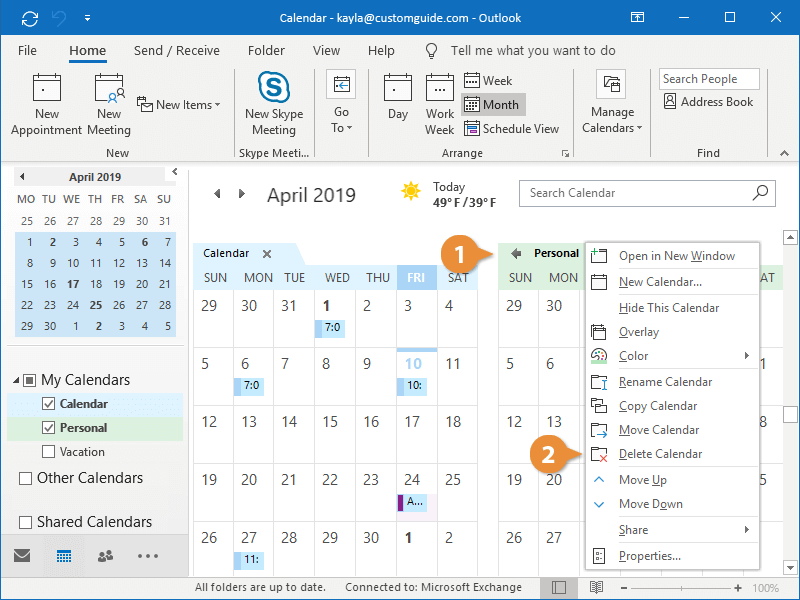Select Hide This Calendar
Screen dimensions: 800x600
coord(672,308)
